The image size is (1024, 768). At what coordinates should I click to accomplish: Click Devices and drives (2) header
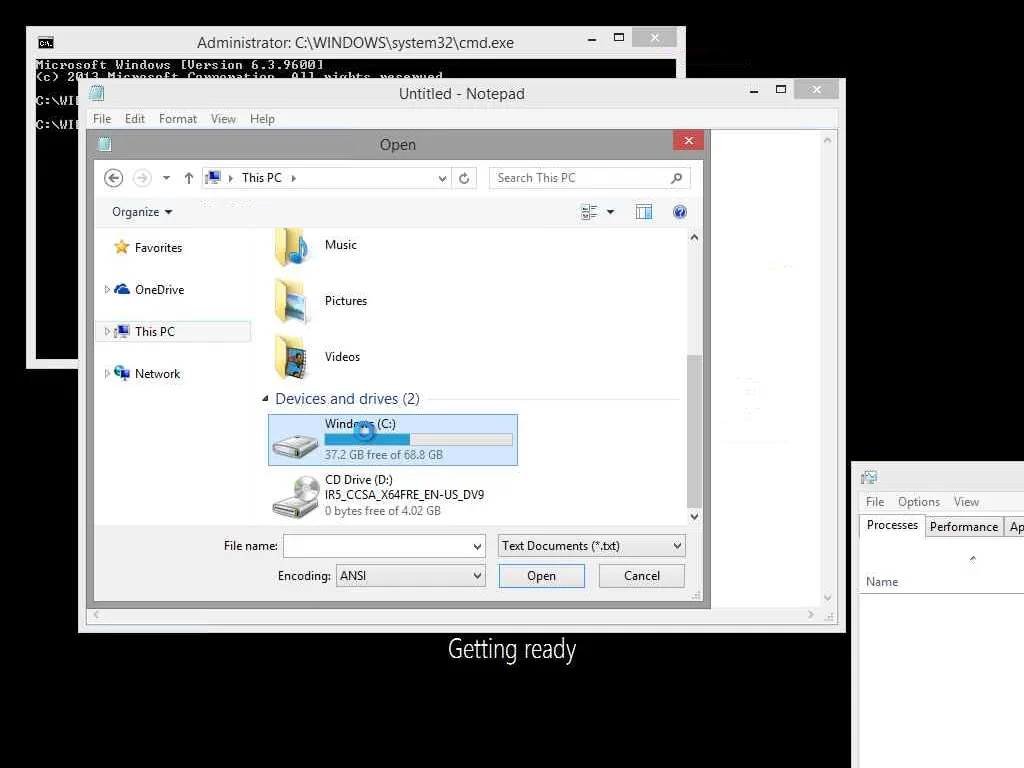point(347,398)
